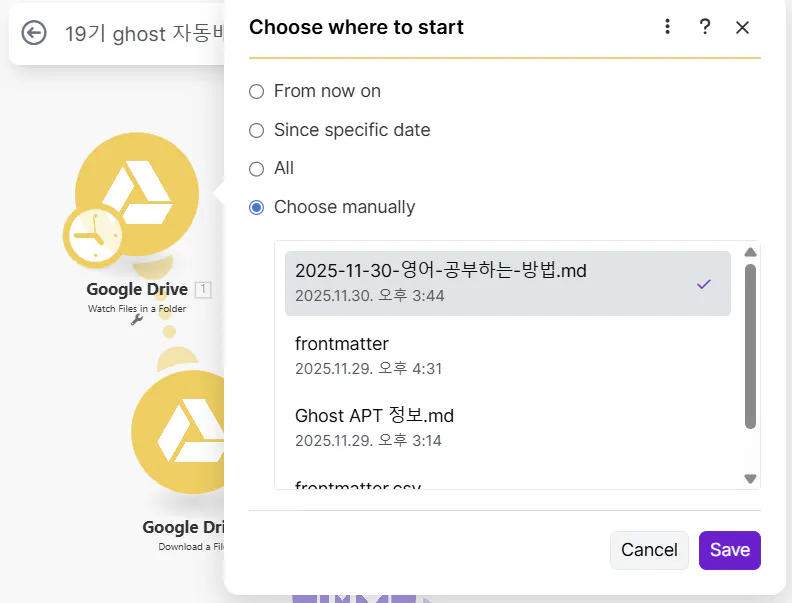792x603 pixels.
Task: Click the scroll down arrow of file list
Action: (751, 478)
